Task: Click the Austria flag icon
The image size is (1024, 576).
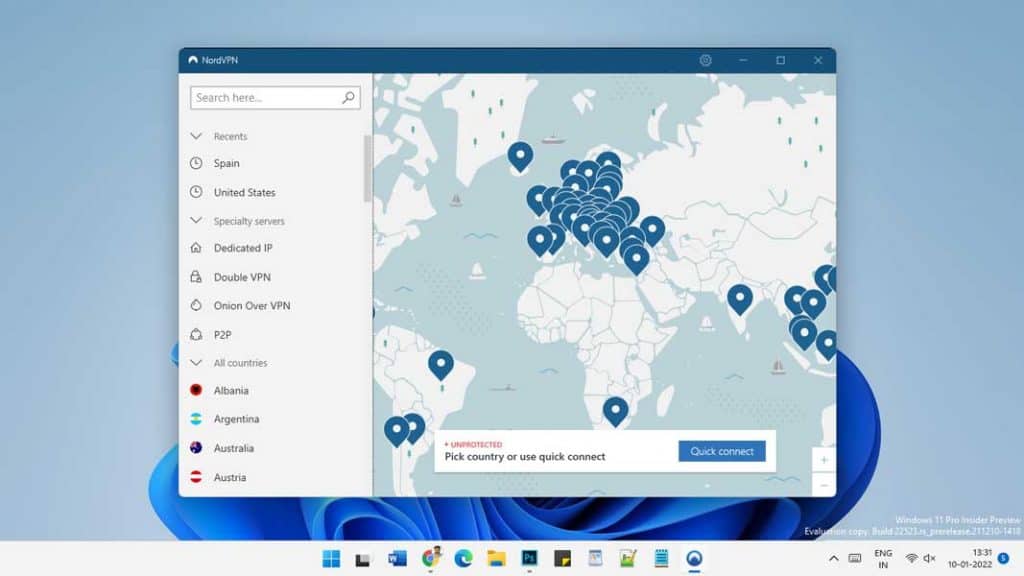Action: pyautogui.click(x=195, y=477)
